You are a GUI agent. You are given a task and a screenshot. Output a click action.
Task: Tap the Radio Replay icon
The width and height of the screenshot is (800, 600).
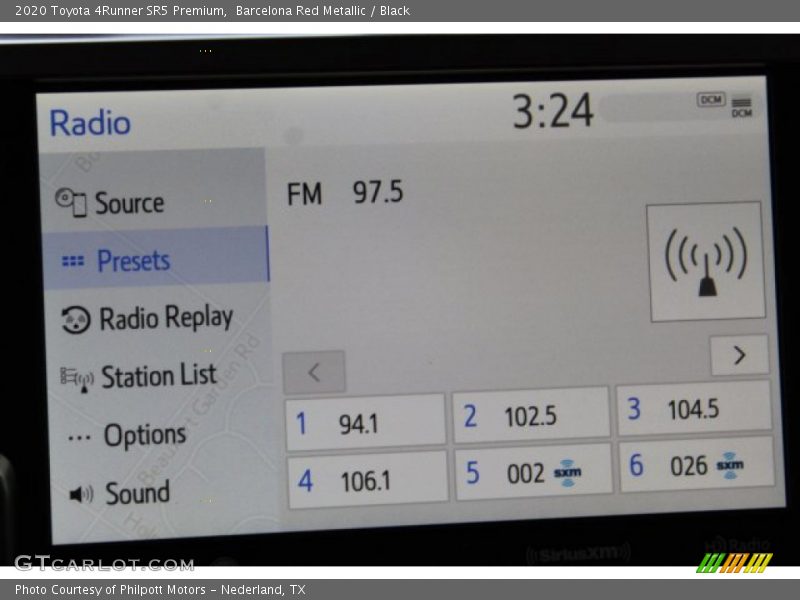(76, 319)
